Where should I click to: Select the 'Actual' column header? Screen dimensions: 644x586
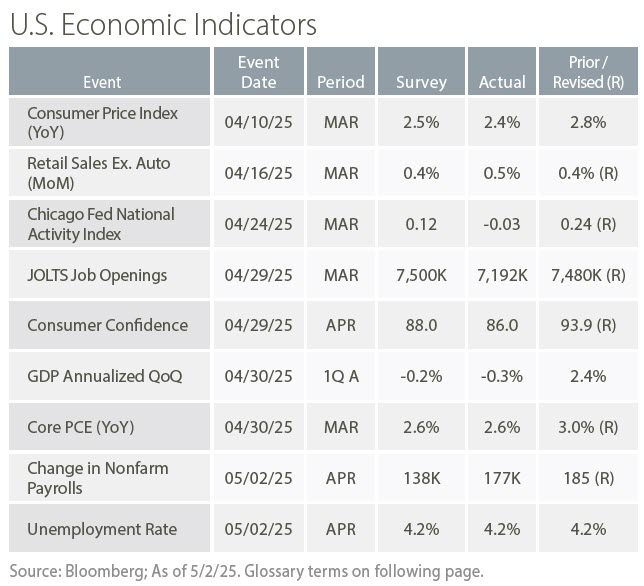pyautogui.click(x=502, y=82)
